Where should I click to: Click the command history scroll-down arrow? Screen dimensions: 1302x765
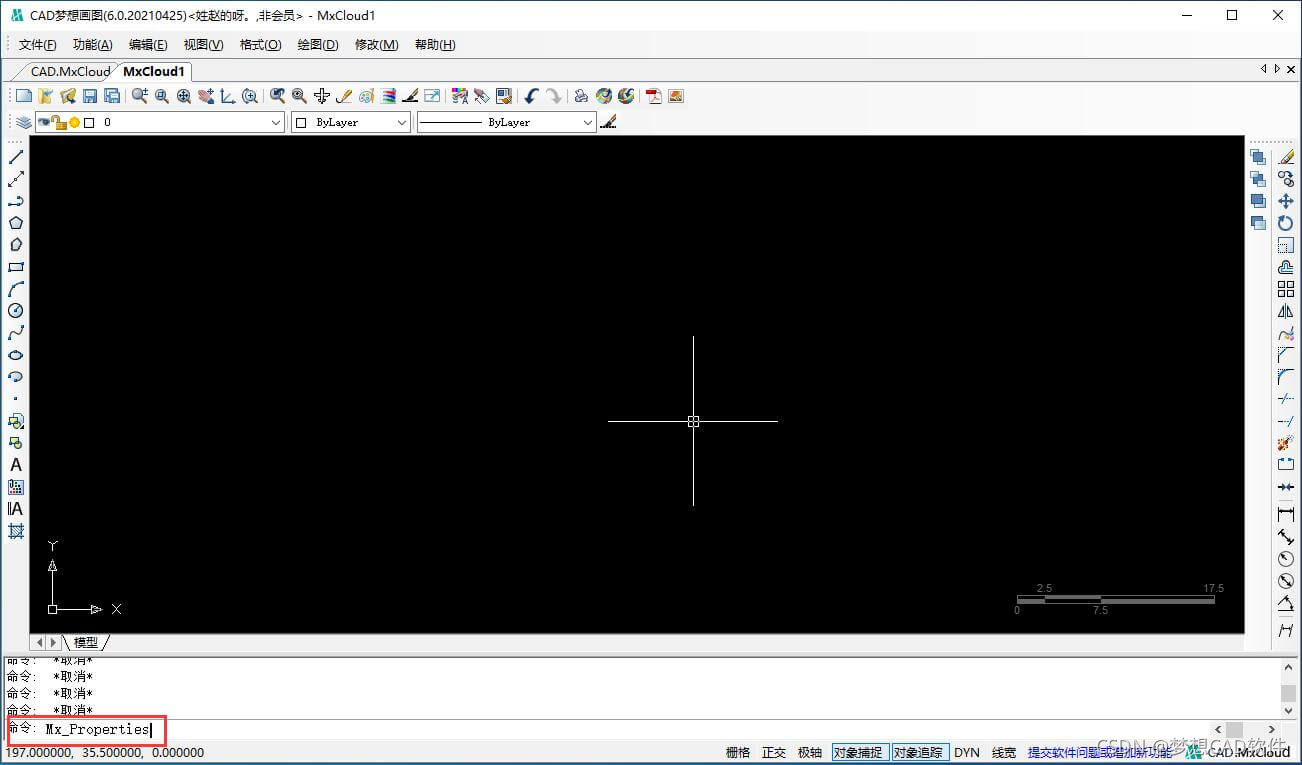pos(1289,710)
